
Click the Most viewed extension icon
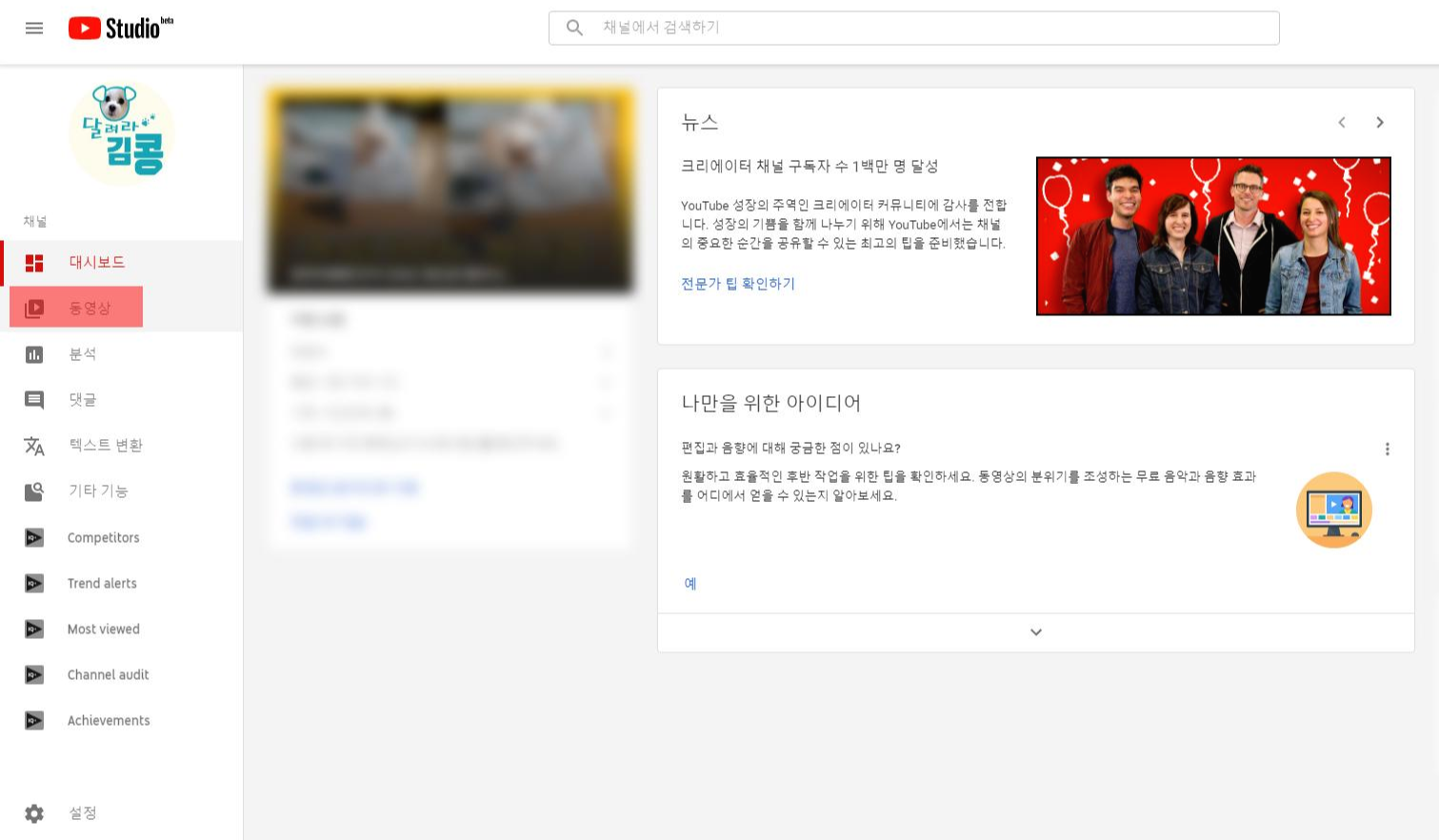[34, 630]
